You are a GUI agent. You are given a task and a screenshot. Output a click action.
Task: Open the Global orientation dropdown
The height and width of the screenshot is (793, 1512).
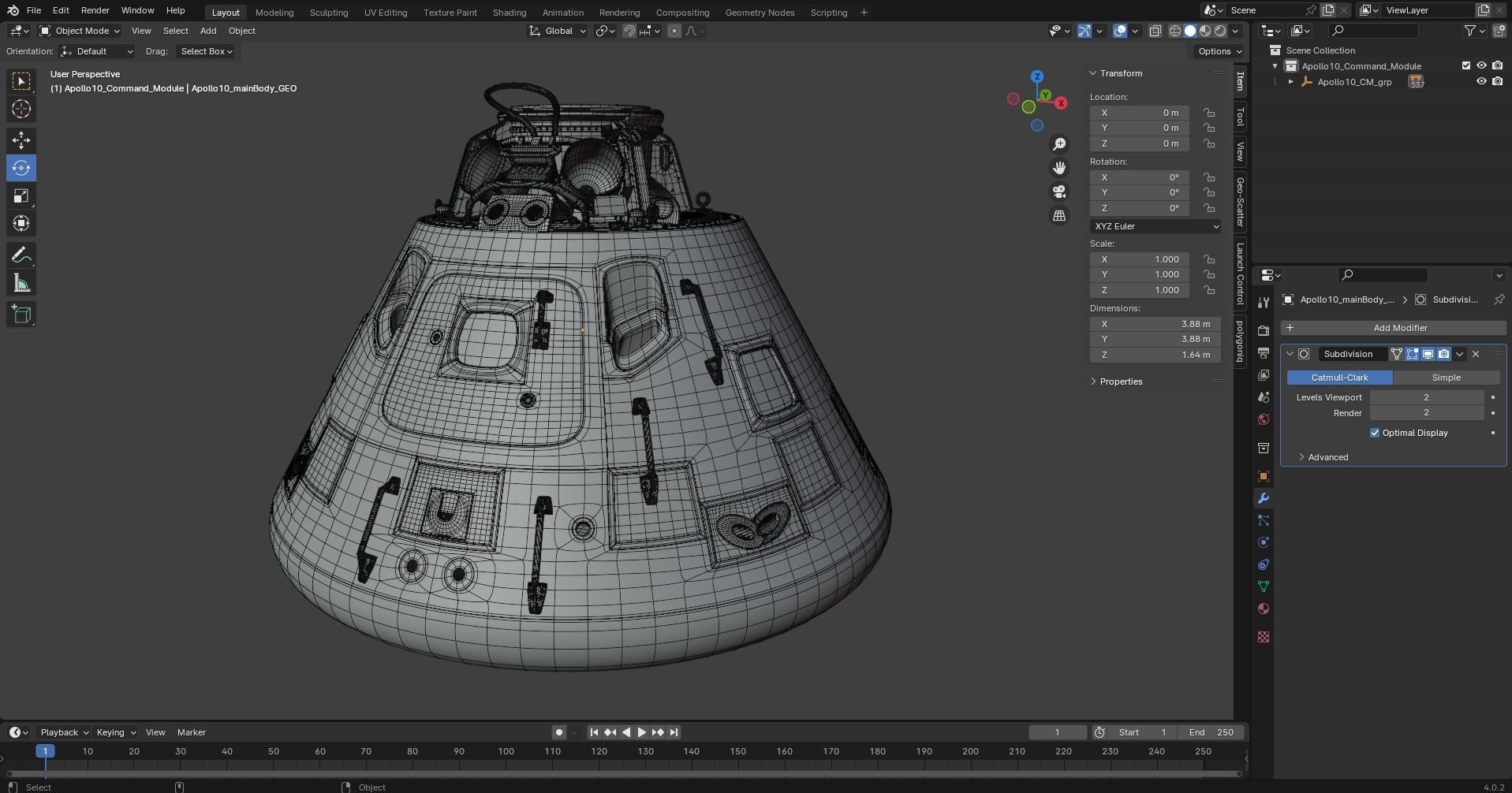click(x=558, y=31)
